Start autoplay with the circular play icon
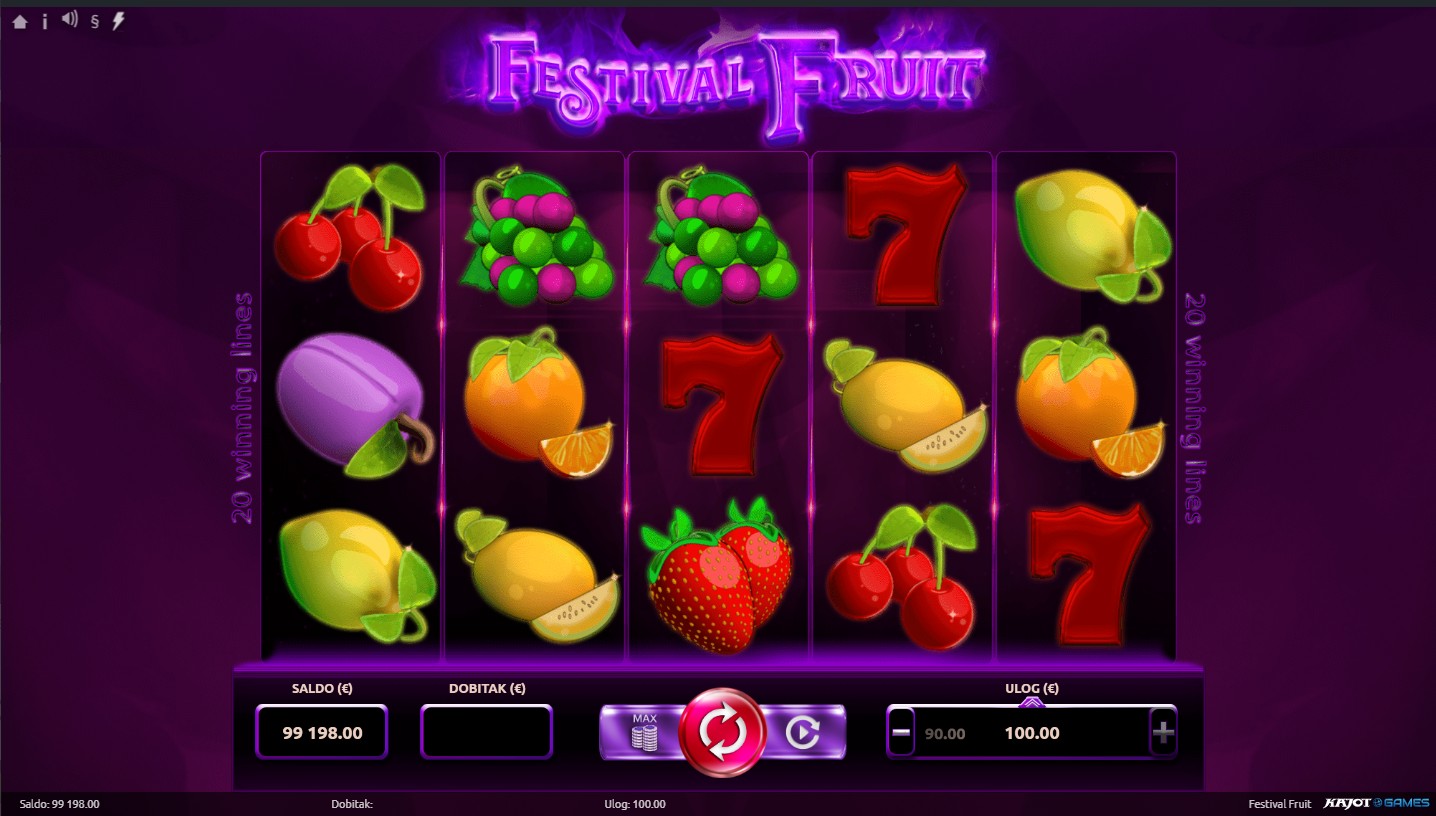The image size is (1436, 816). pos(802,733)
